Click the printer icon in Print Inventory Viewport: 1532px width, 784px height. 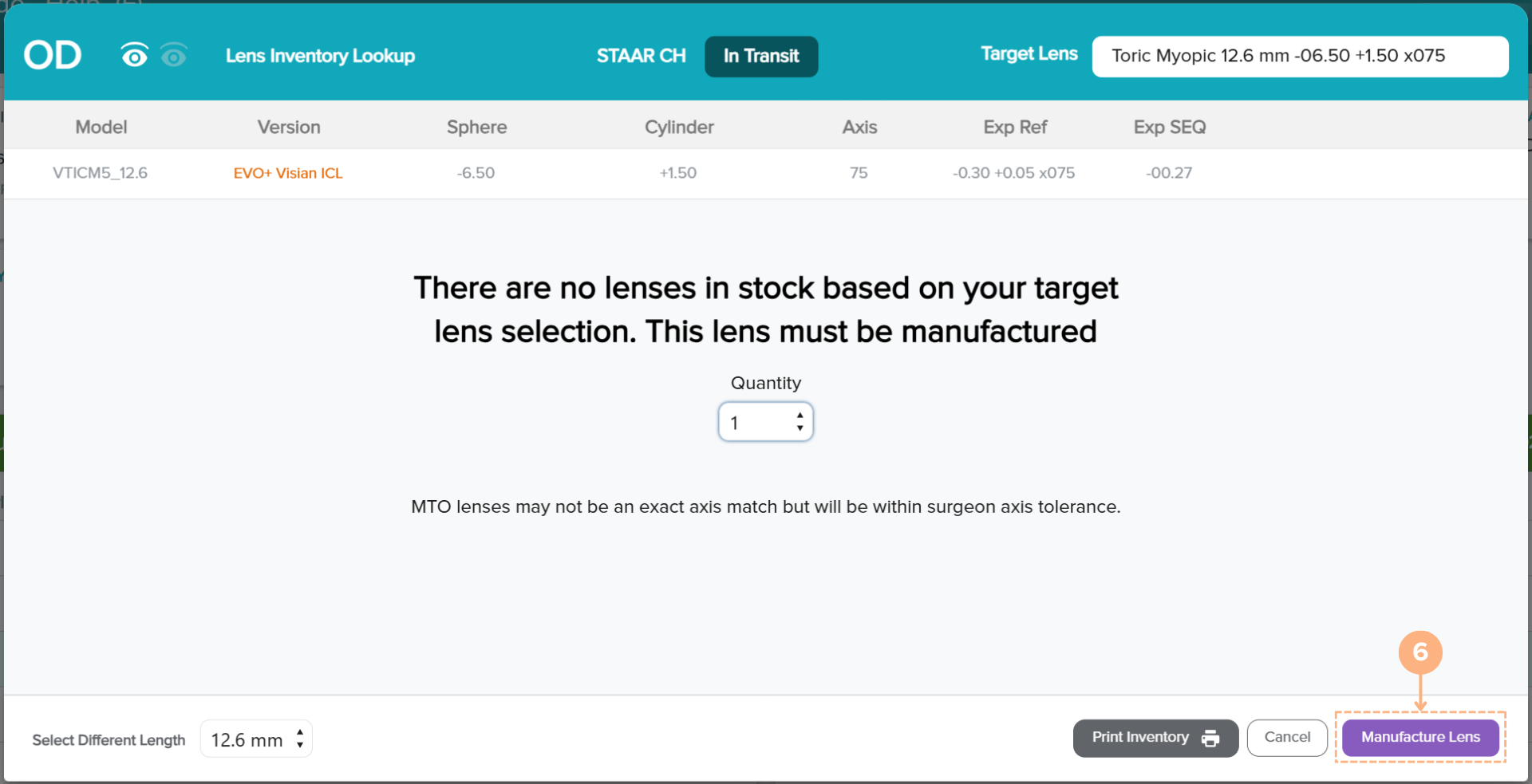(1210, 739)
